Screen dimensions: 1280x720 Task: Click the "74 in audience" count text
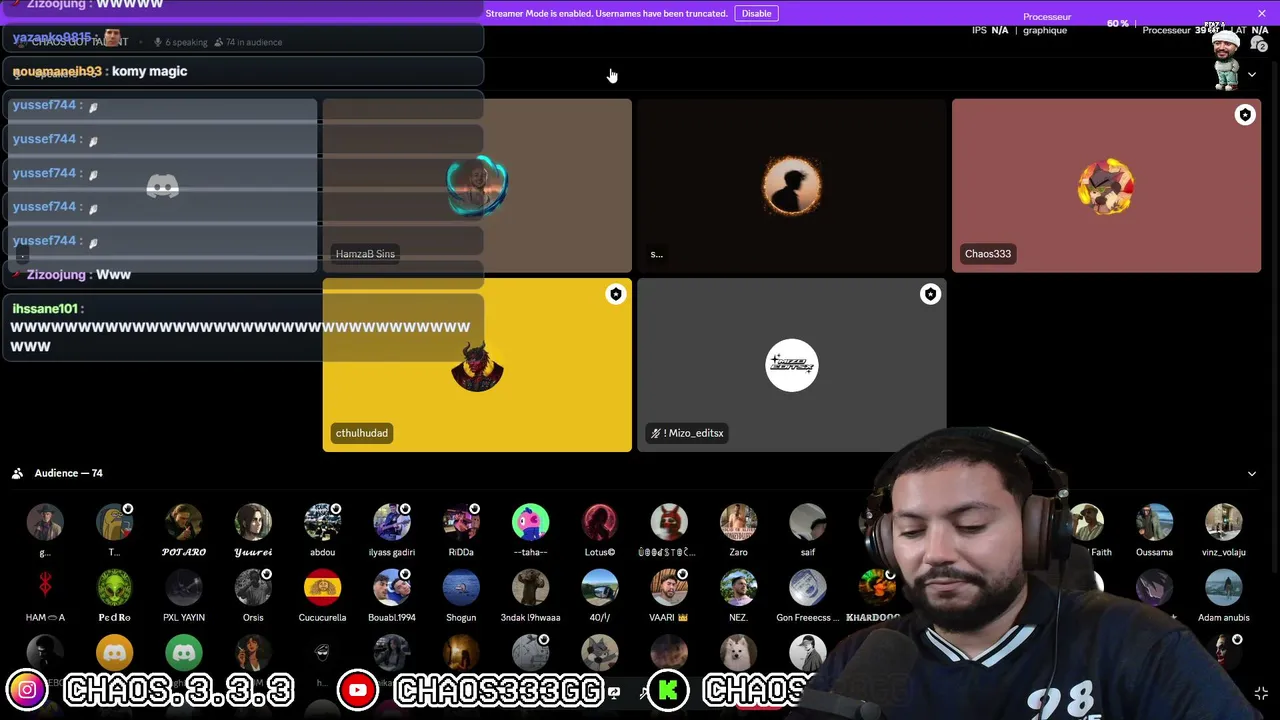(x=254, y=42)
